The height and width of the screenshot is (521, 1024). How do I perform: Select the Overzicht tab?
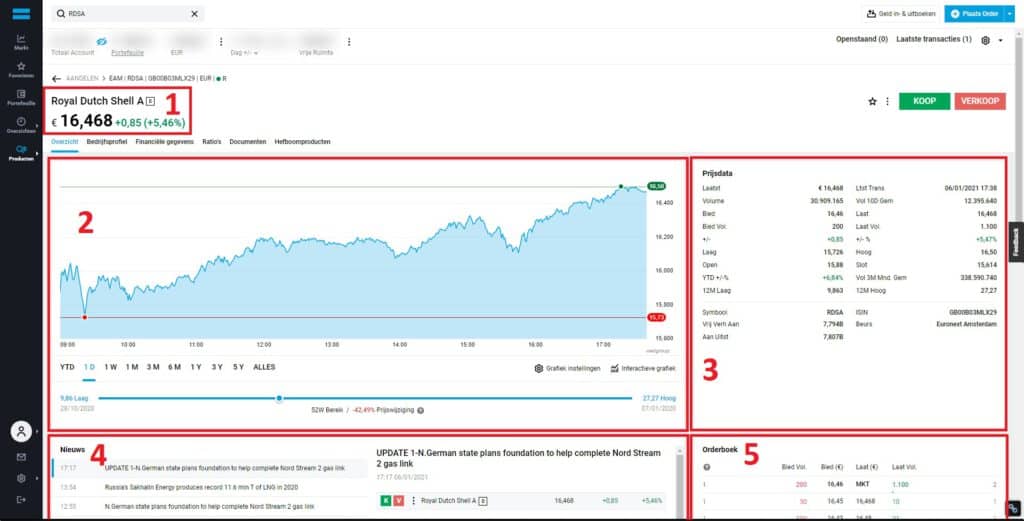65,142
